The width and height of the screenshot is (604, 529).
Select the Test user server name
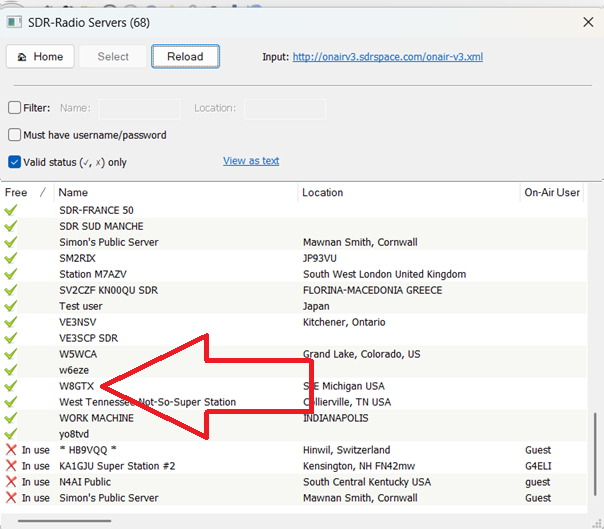[81, 306]
